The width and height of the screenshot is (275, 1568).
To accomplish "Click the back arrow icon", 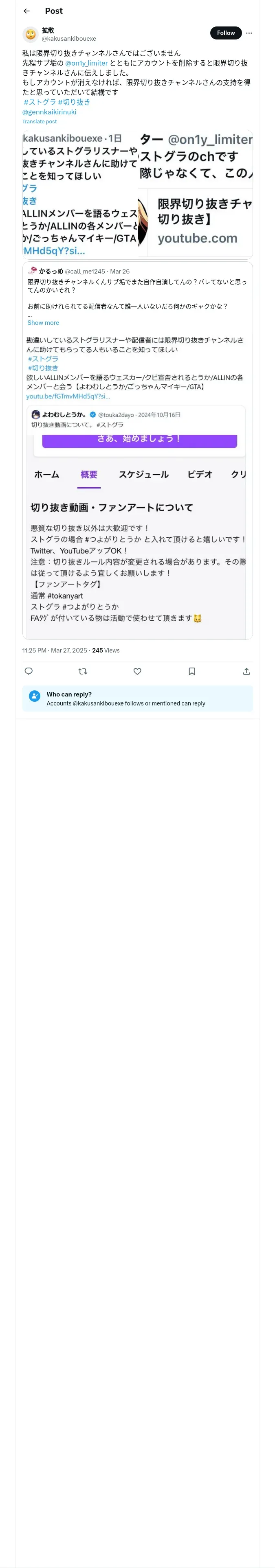I will [x=26, y=11].
